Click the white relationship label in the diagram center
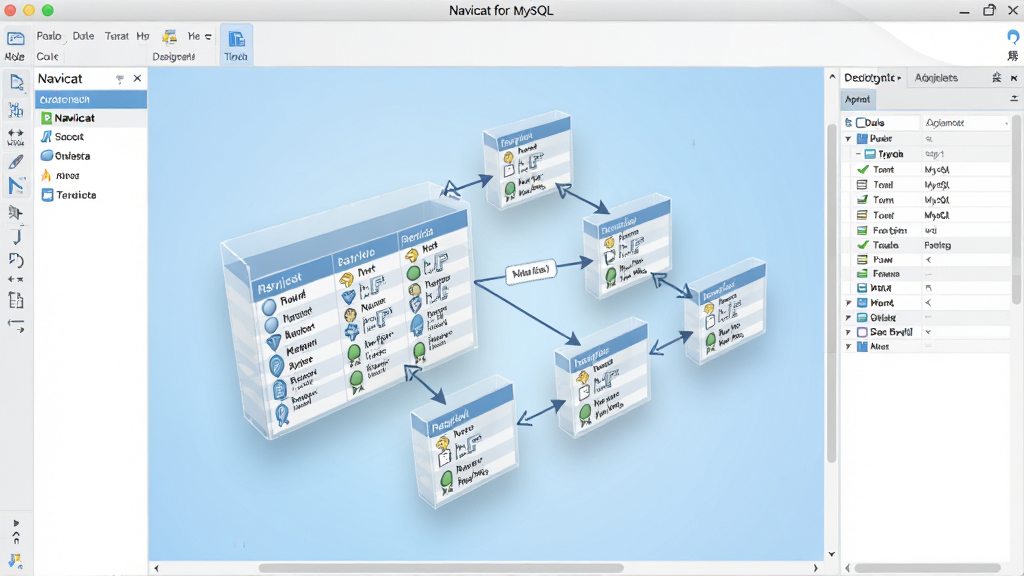The height and width of the screenshot is (576, 1024). click(530, 272)
